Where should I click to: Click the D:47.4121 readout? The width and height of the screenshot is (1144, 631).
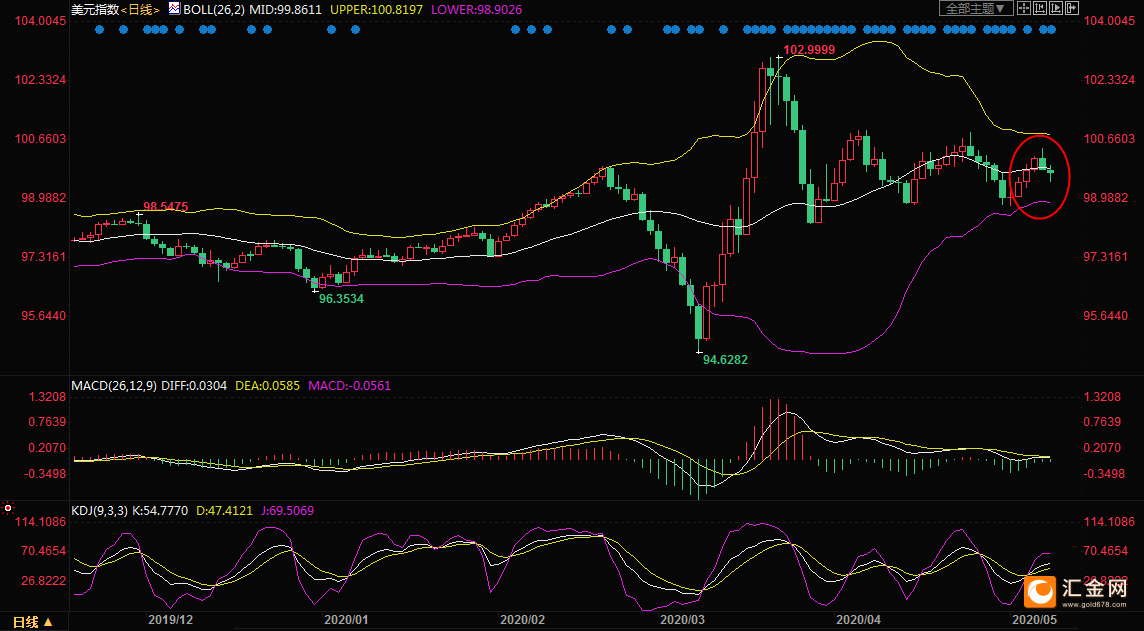pyautogui.click(x=225, y=511)
